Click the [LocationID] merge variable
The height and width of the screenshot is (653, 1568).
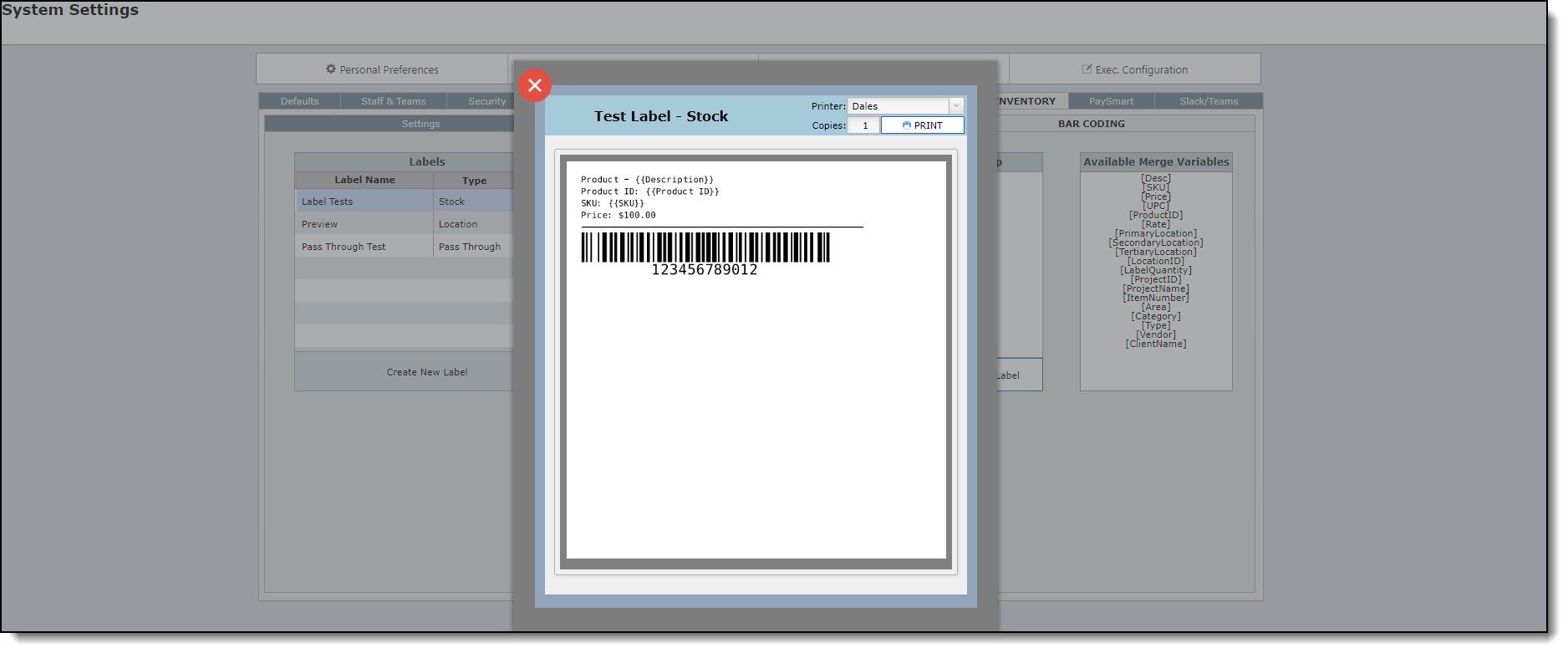tap(1156, 261)
